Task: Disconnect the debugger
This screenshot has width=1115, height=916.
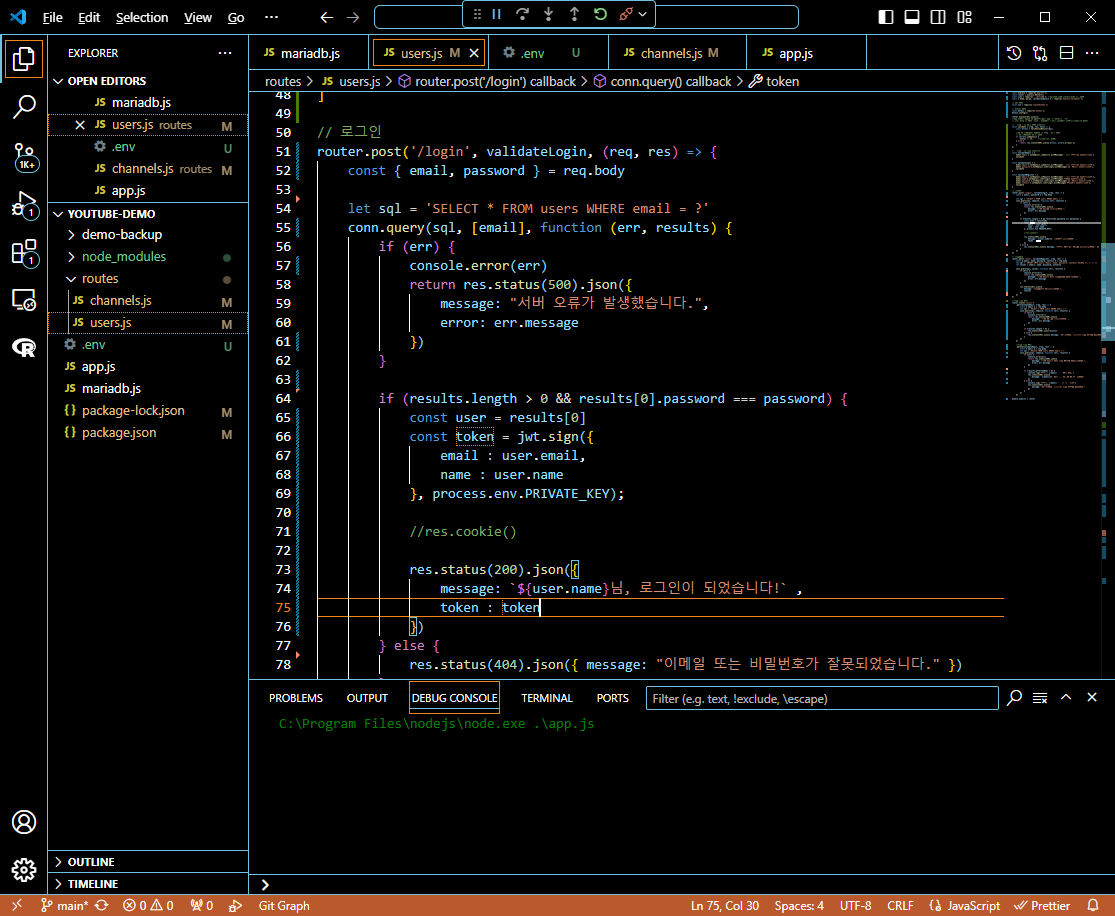Action: [x=626, y=14]
